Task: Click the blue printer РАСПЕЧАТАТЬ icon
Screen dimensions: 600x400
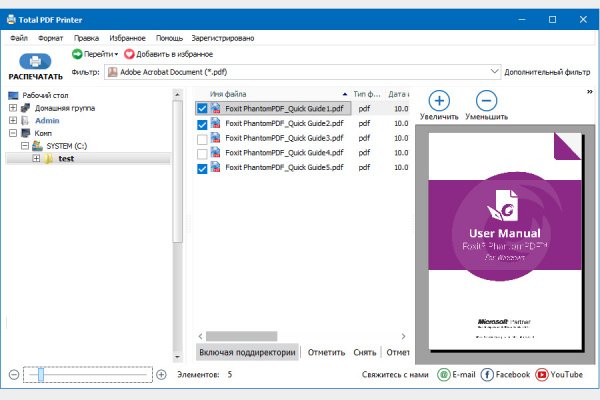Action: tap(35, 61)
